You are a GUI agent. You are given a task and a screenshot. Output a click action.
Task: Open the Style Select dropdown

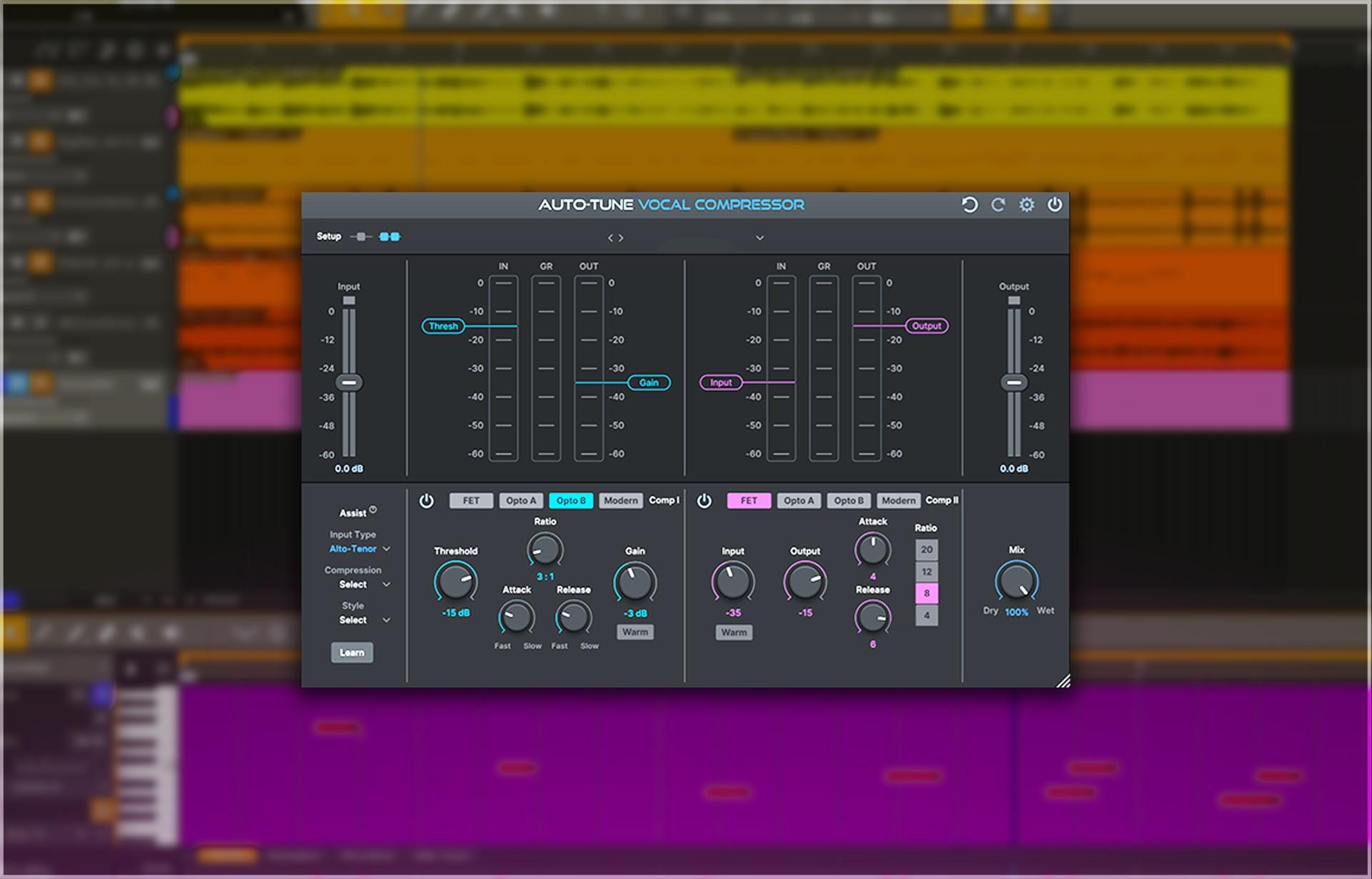tap(364, 620)
